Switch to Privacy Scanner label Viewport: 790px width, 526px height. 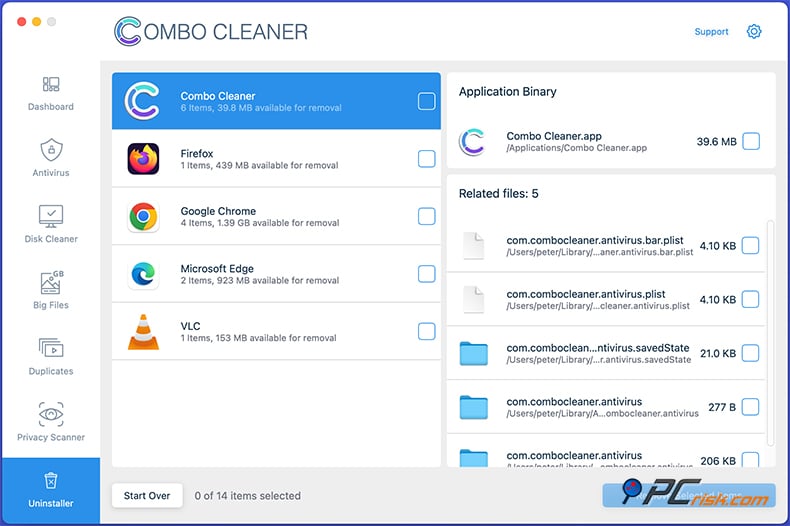point(51,437)
